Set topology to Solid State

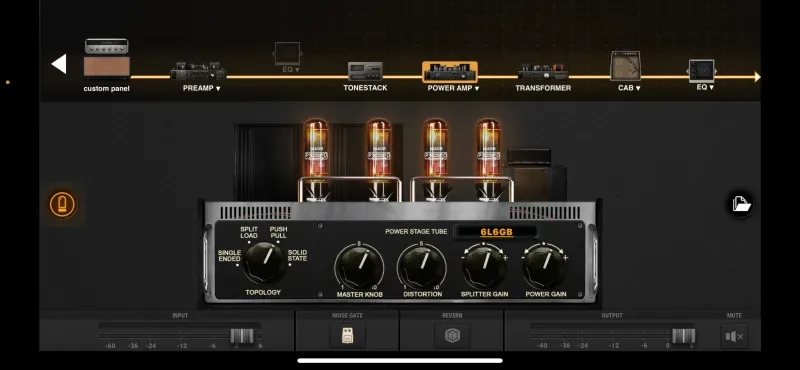(297, 255)
